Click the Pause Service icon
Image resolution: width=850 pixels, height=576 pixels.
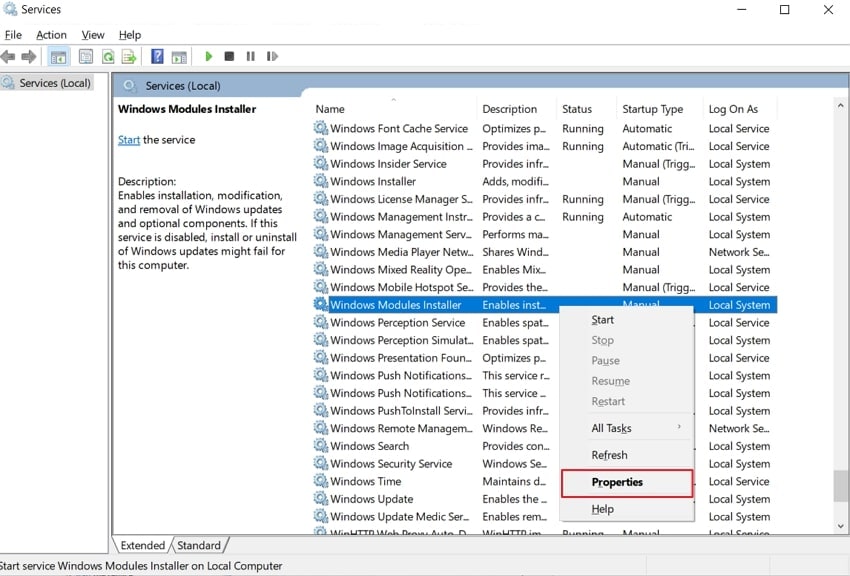point(251,56)
